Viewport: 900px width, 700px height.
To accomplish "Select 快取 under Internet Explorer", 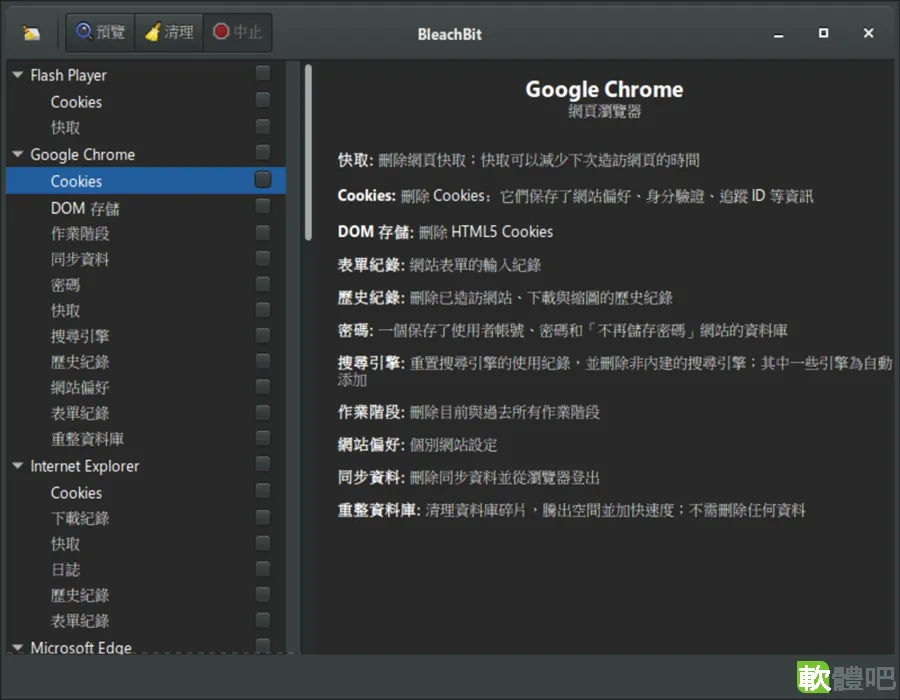I will pyautogui.click(x=146, y=544).
